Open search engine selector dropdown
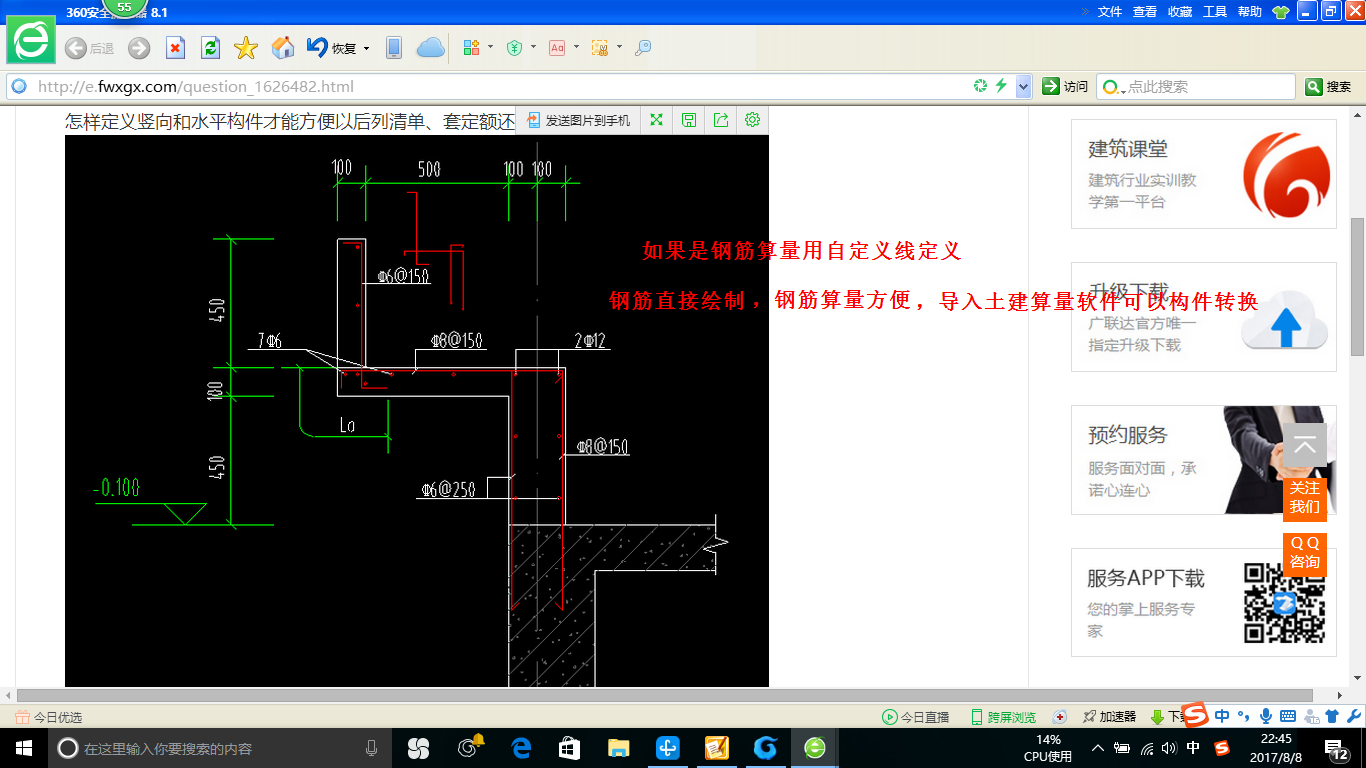Screen dimensions: 1366x768 (x=1112, y=87)
